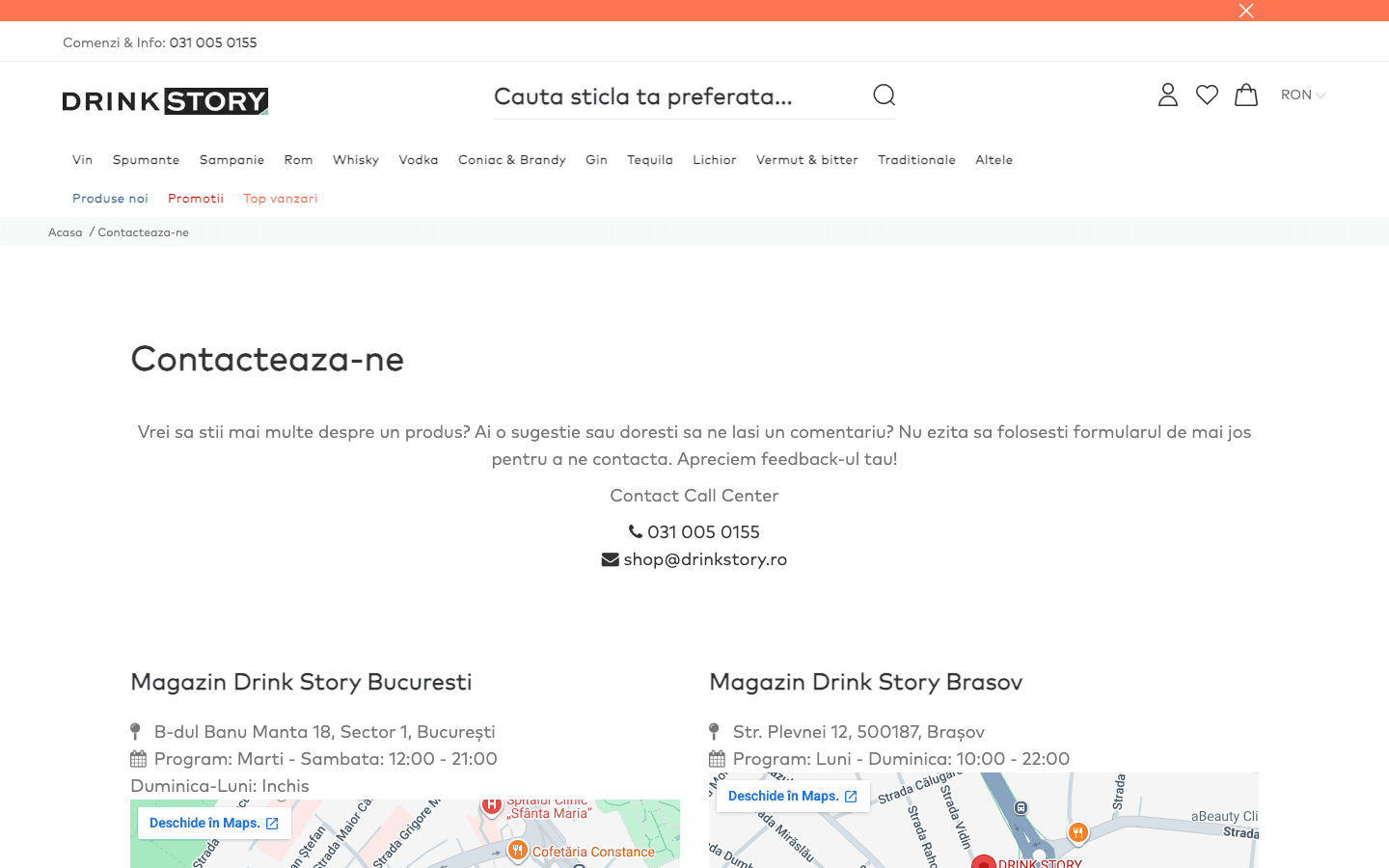Screen dimensions: 1389x868
Task: Click the Brasov program calendar icon
Action: [x=717, y=759]
